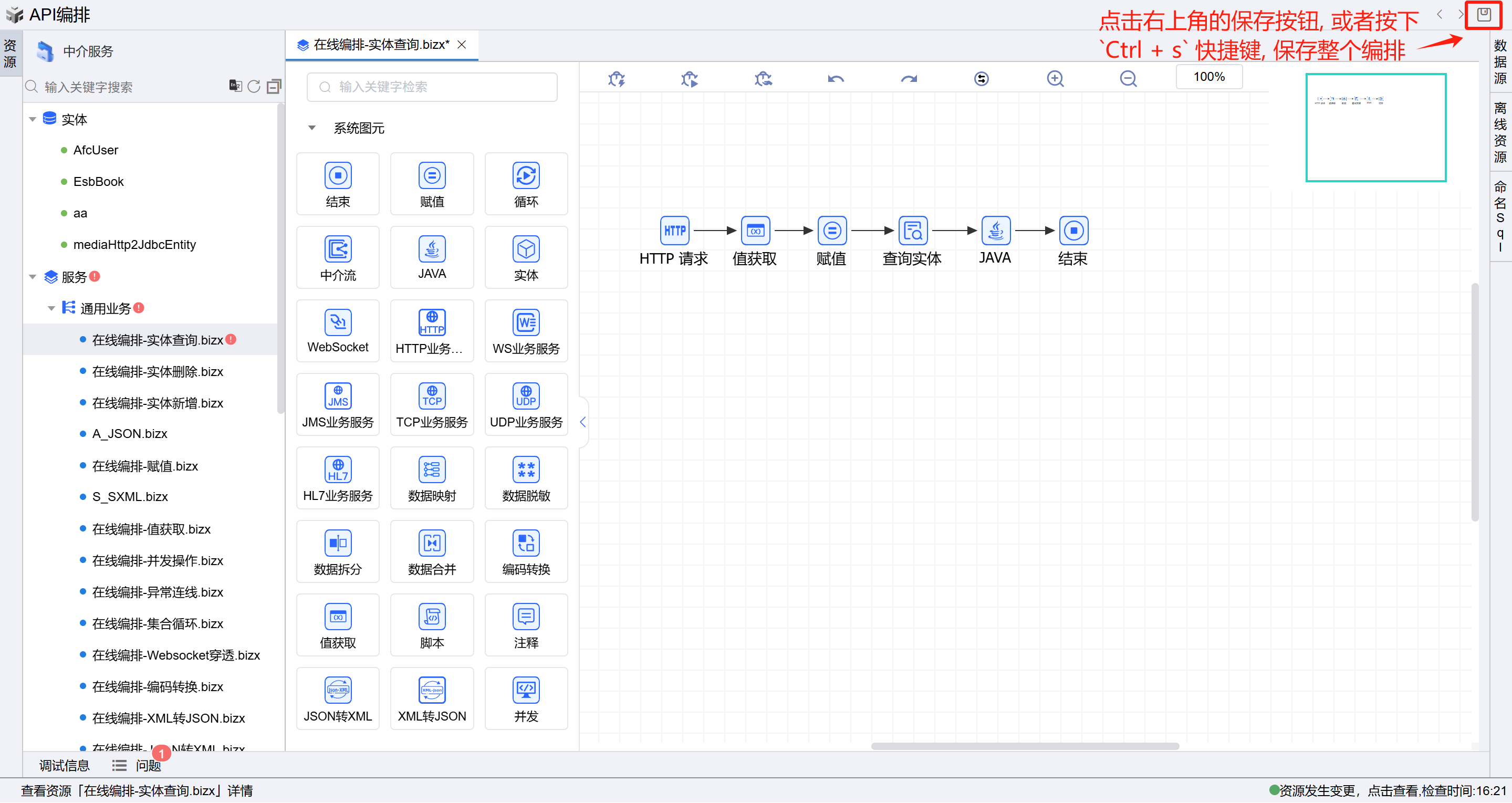Viewport: 1512px width, 803px height.
Task: Collapse the element palette with the side chevron
Action: (582, 422)
